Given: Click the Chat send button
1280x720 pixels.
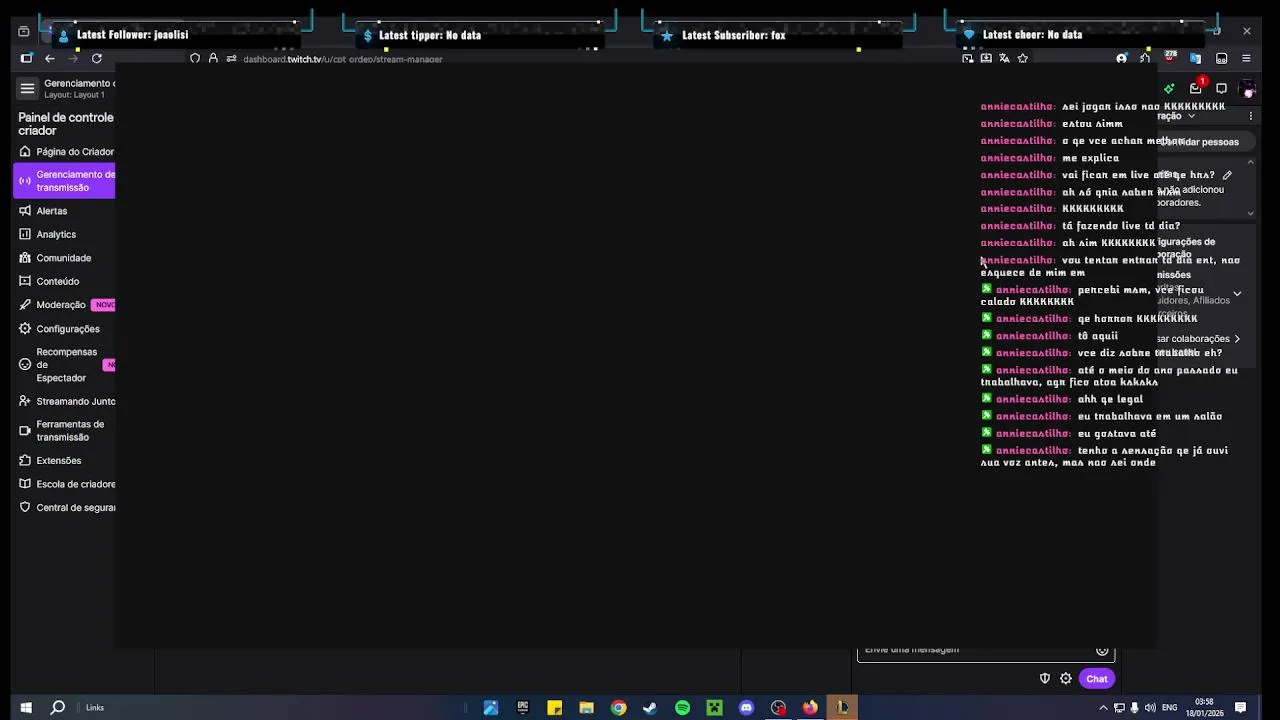Looking at the screenshot, I should click(1097, 679).
